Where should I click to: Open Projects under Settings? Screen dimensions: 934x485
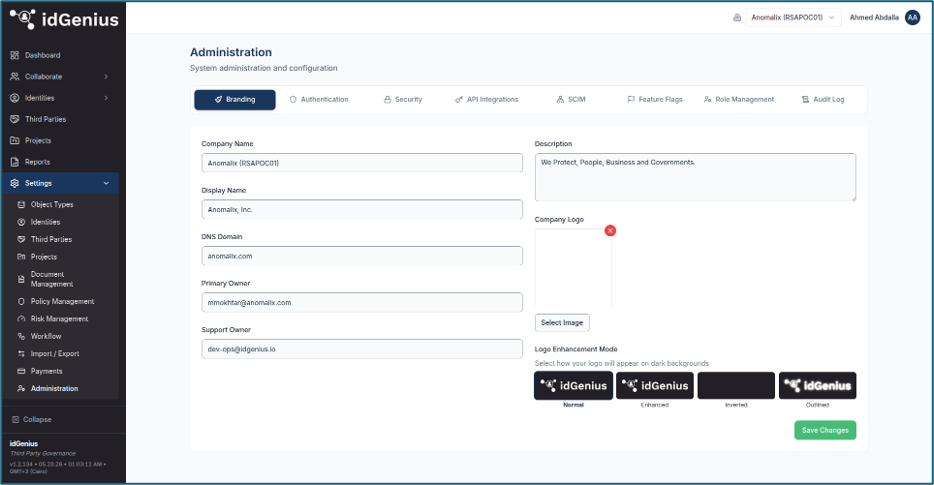(x=44, y=257)
